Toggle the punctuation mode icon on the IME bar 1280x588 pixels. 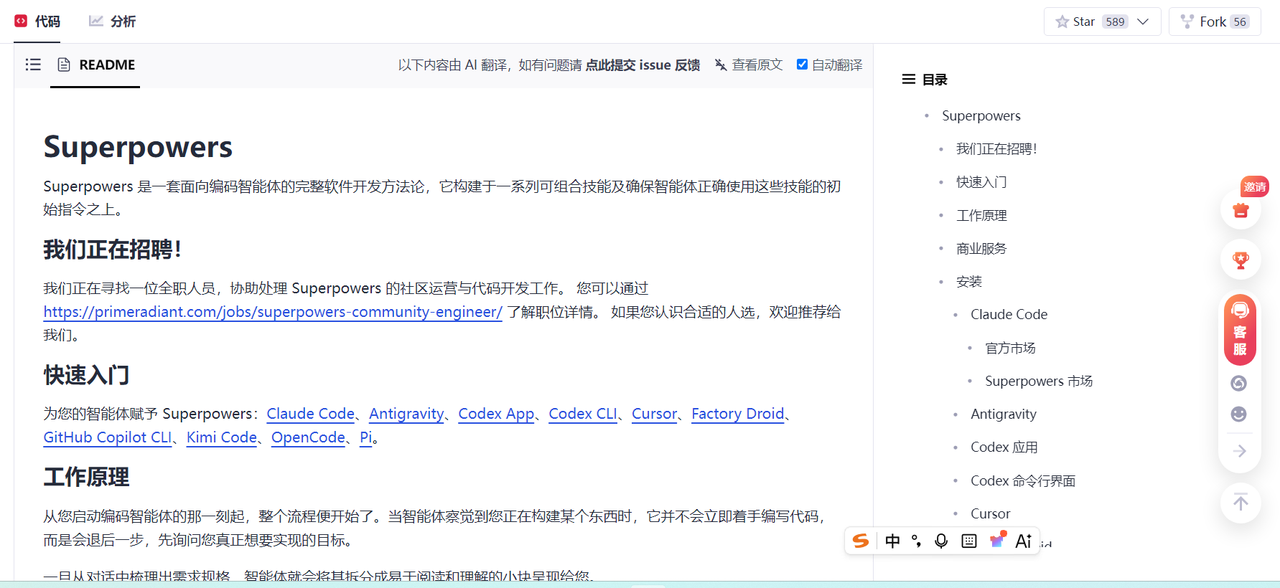917,541
